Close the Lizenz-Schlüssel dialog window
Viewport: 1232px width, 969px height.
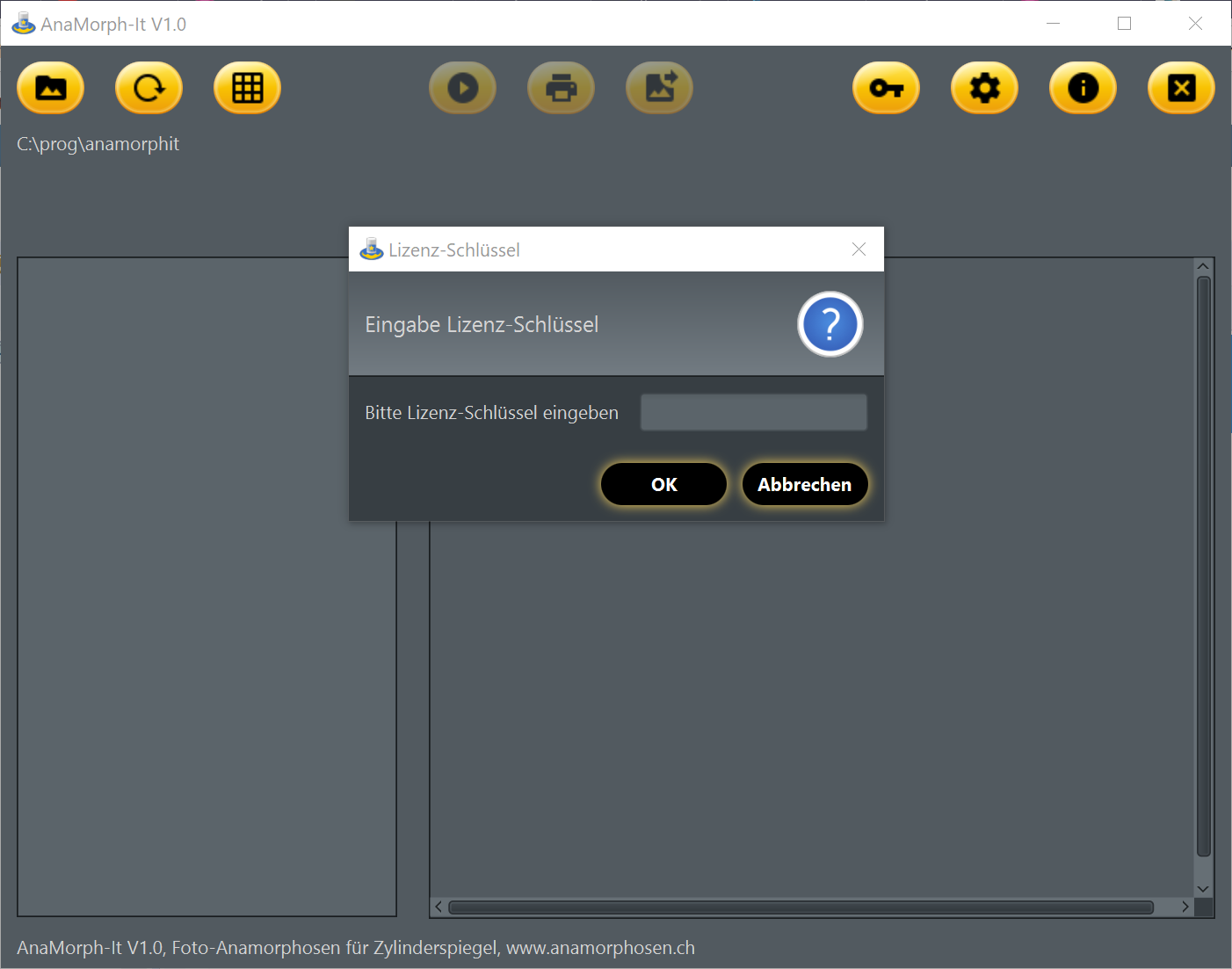(x=859, y=249)
